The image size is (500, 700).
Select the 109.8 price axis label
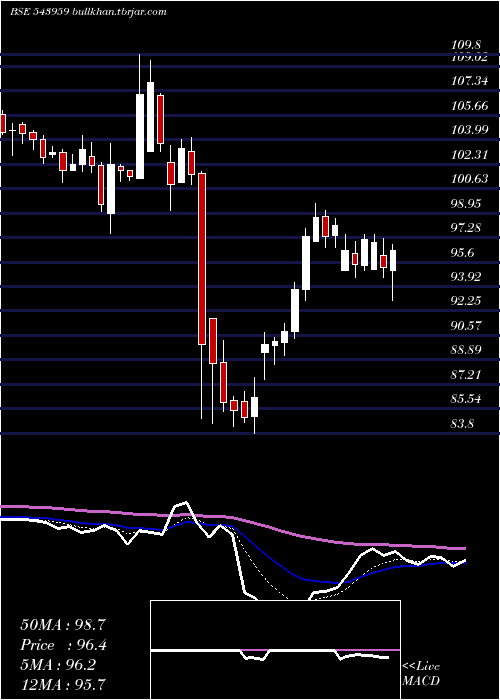pyautogui.click(x=466, y=45)
